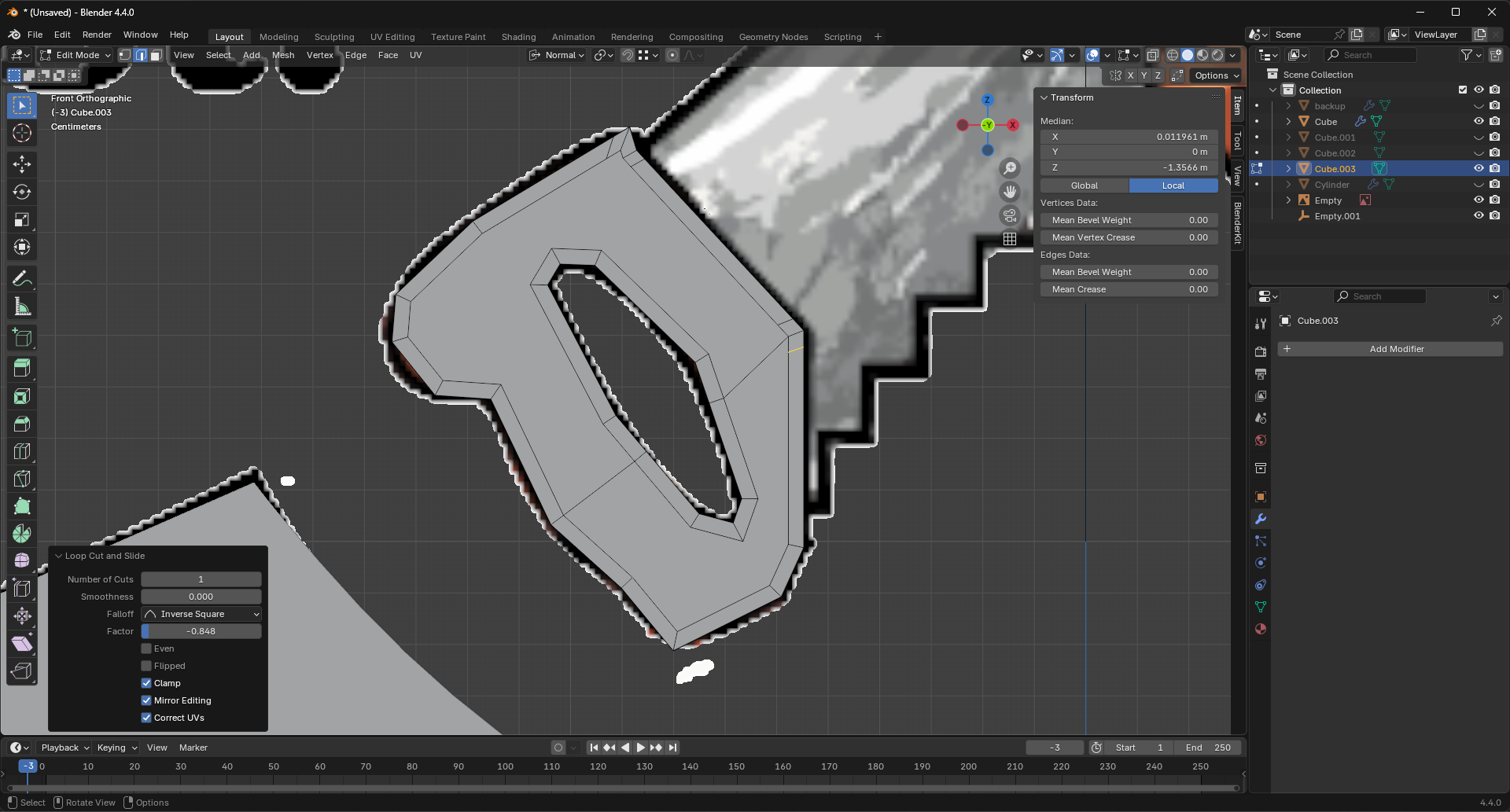Screen dimensions: 1510x812
Task: Open the Falloff Inverse Square dropdown
Action: 201,614
